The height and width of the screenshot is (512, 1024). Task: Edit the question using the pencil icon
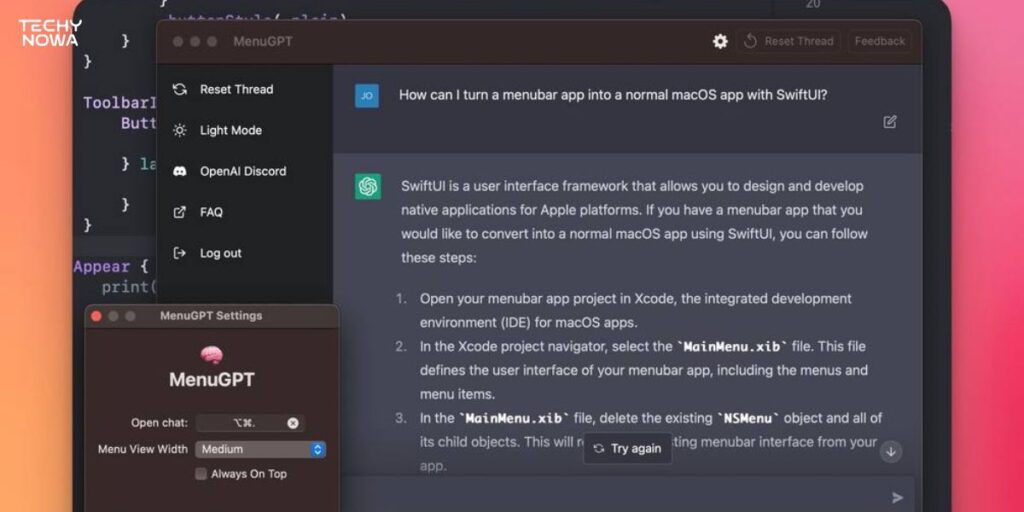pos(889,122)
